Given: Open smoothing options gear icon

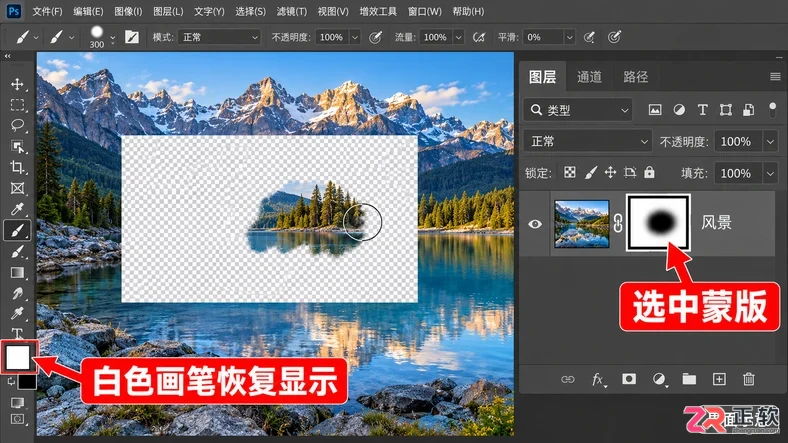Looking at the screenshot, I should [x=589, y=37].
